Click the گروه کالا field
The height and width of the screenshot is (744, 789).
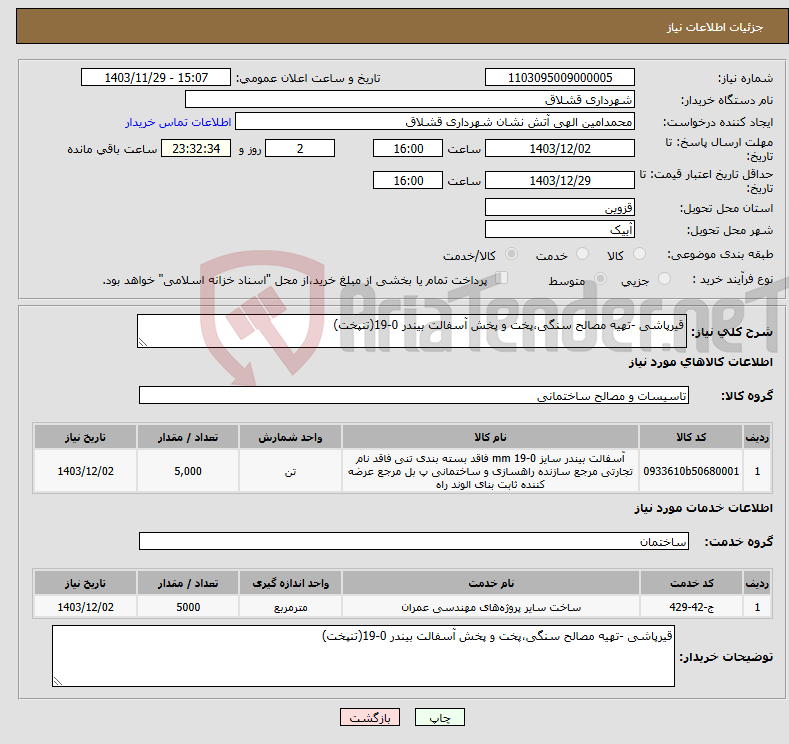414,395
